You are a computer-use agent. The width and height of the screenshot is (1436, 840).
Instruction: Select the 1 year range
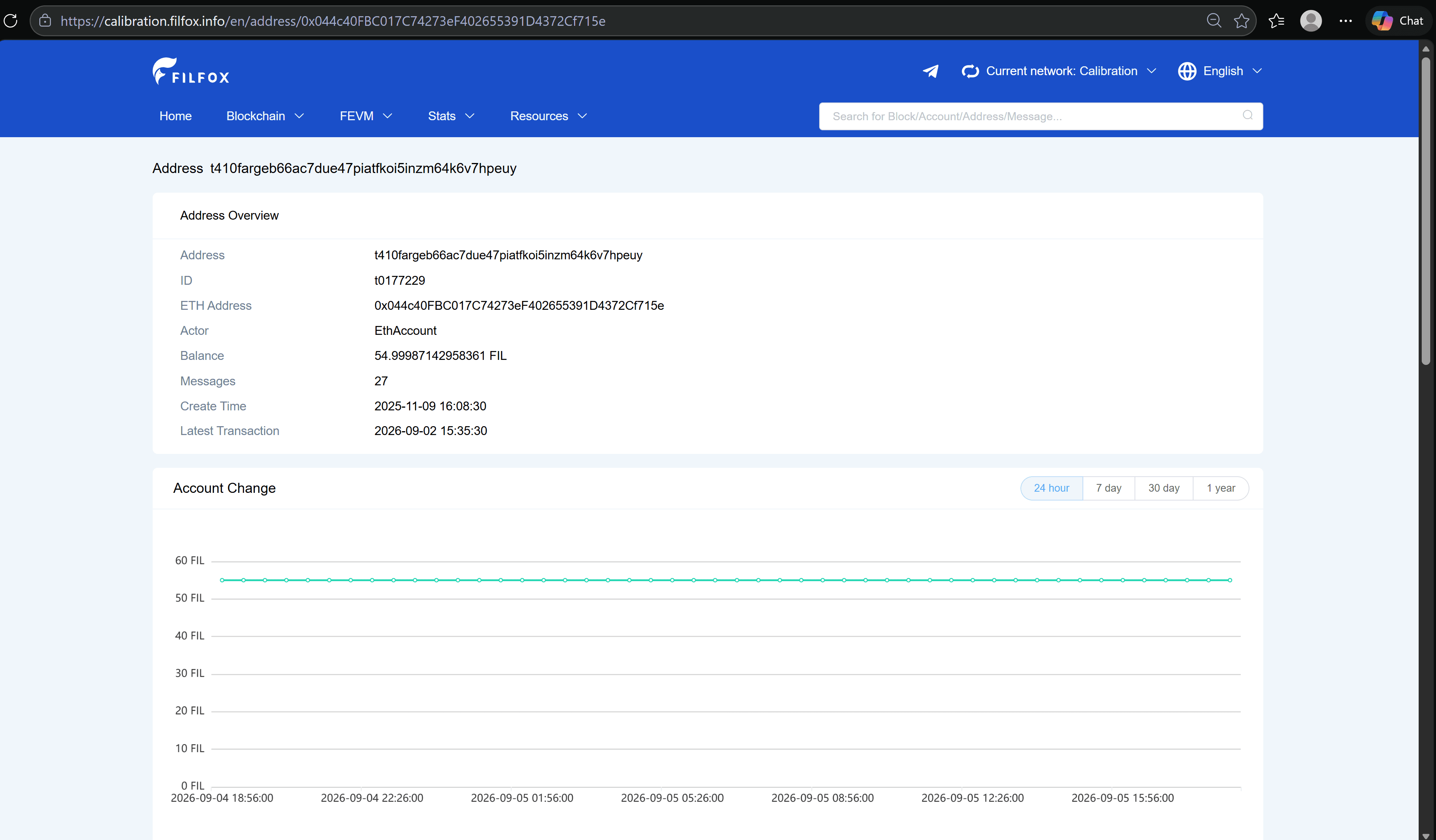coord(1221,488)
